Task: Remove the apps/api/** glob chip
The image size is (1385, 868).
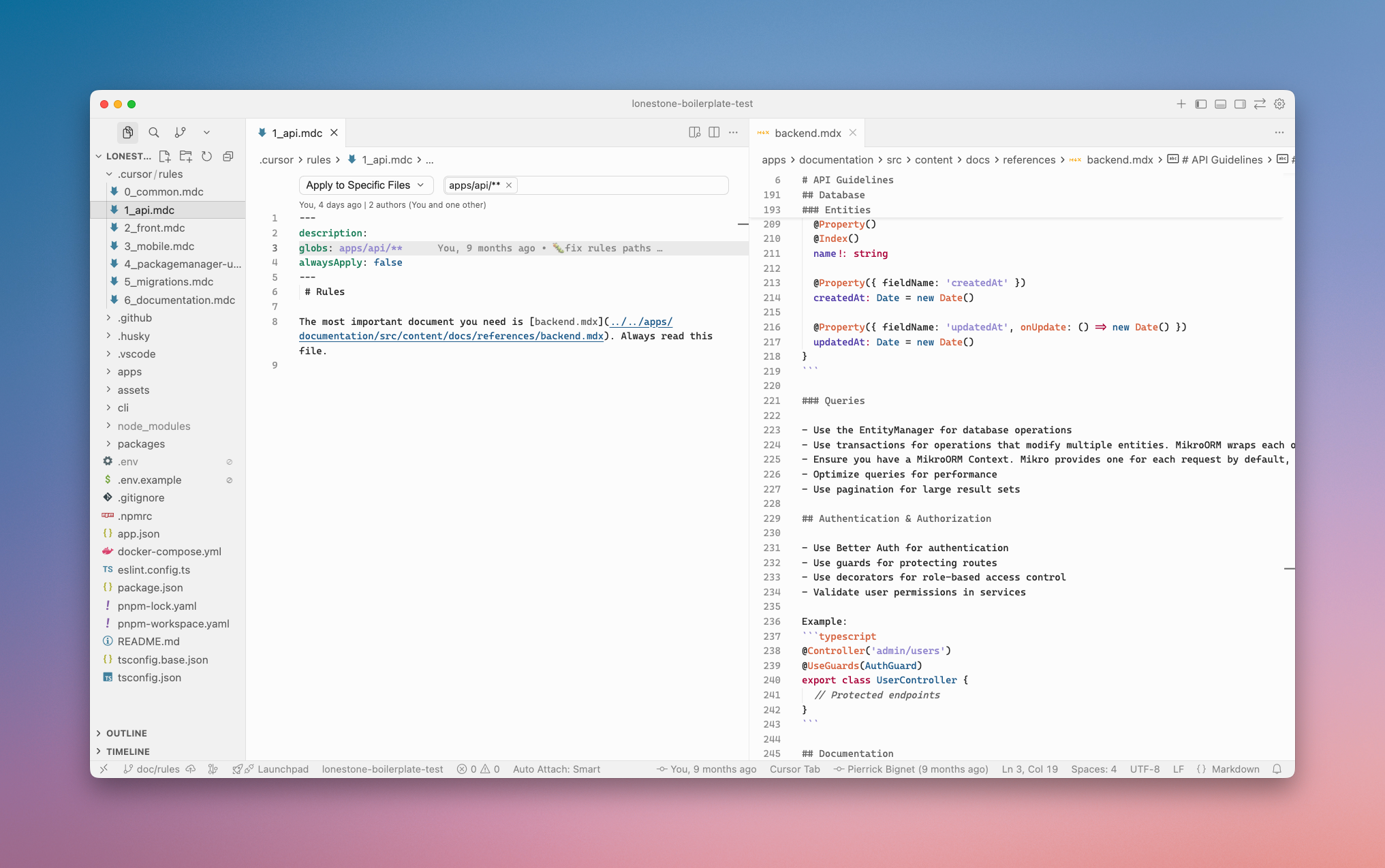Action: pos(509,185)
